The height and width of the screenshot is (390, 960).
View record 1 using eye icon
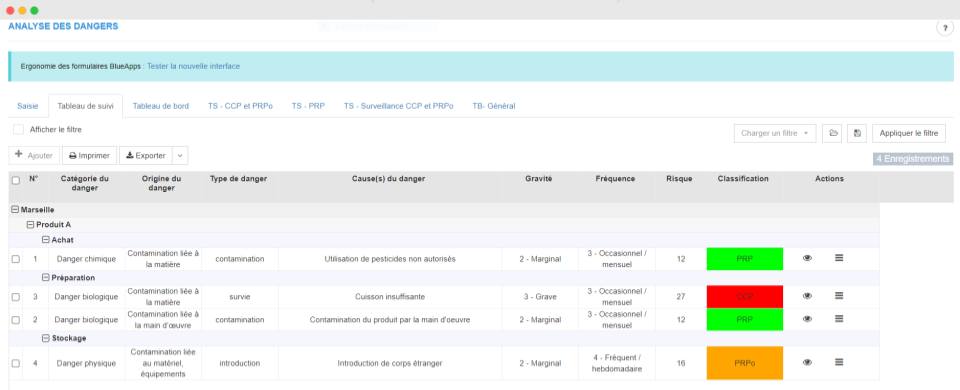807,258
